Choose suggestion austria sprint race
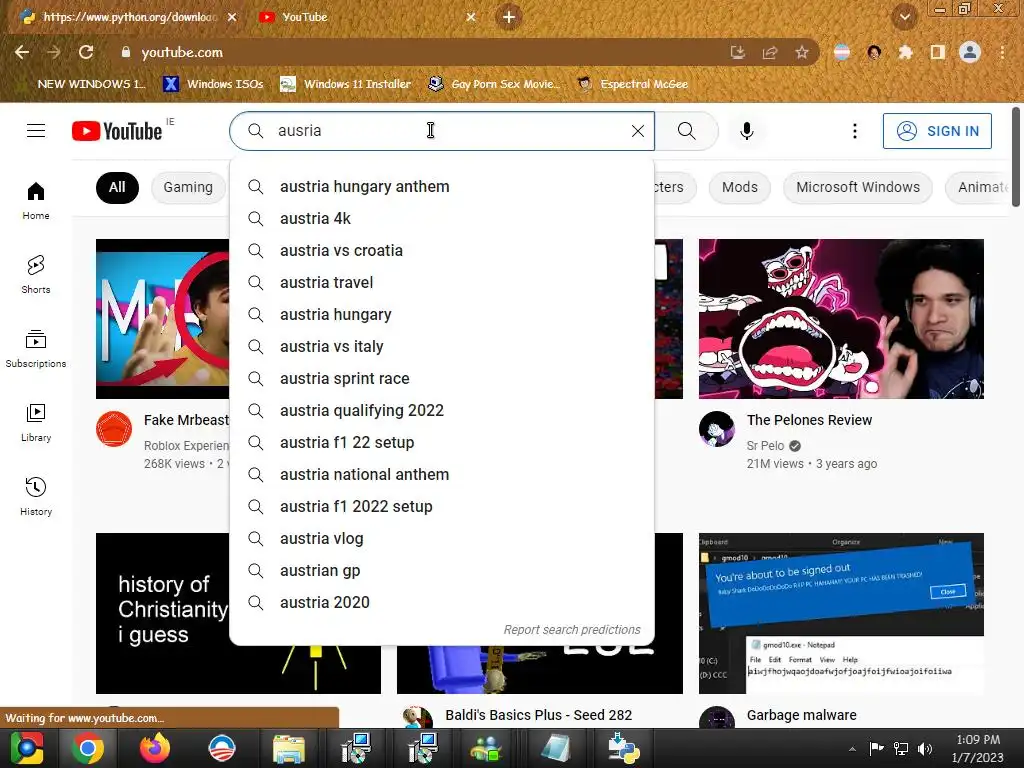Viewport: 1024px width, 768px height. coord(442,379)
